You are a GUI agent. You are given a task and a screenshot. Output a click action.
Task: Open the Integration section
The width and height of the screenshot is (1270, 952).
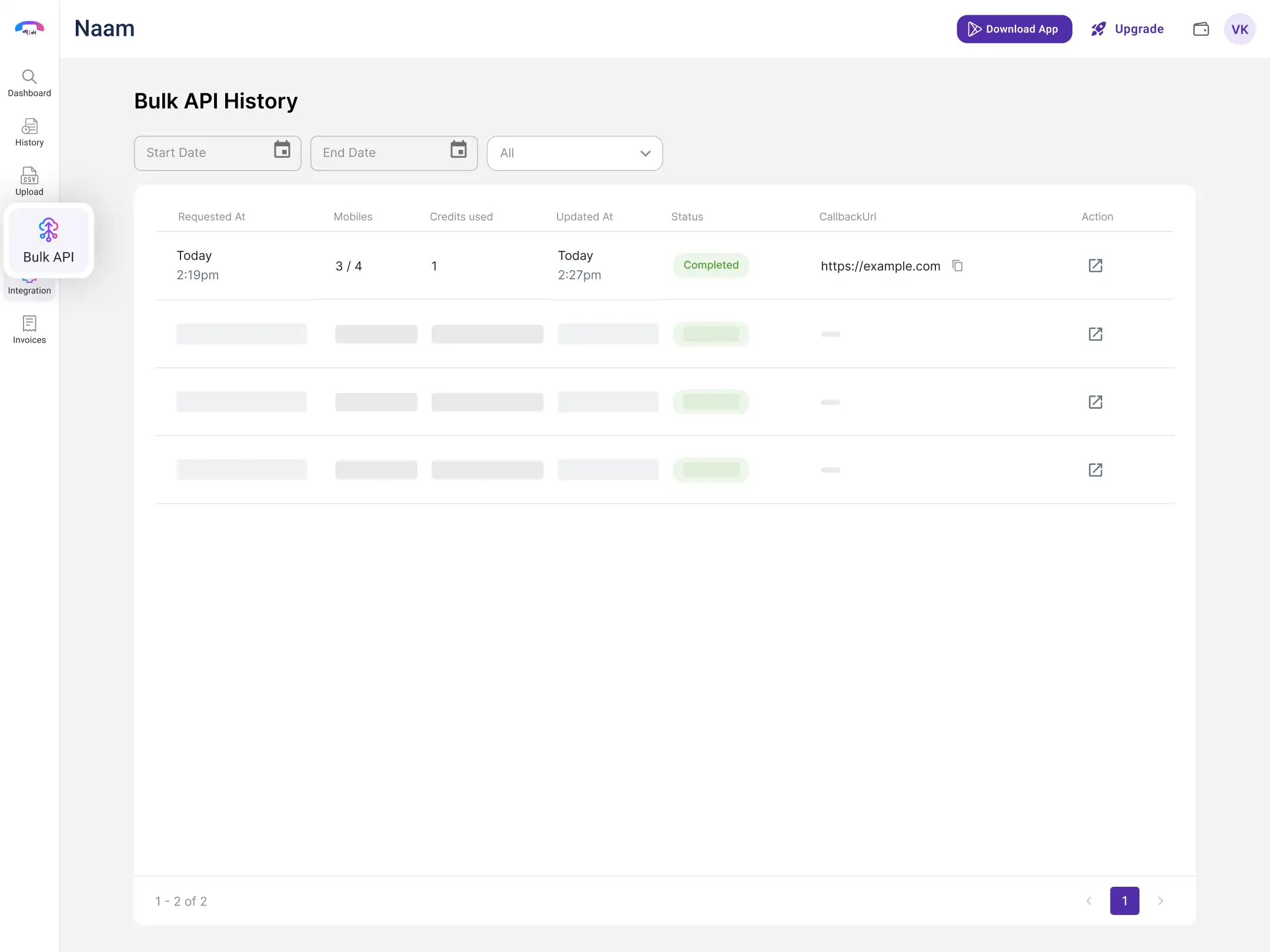click(x=29, y=285)
